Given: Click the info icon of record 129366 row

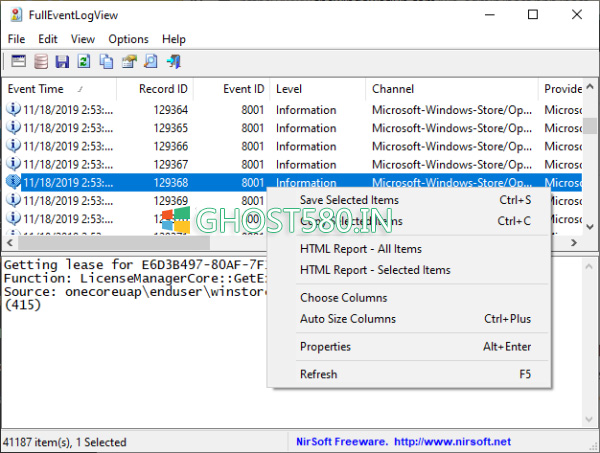Looking at the screenshot, I should coord(13,145).
